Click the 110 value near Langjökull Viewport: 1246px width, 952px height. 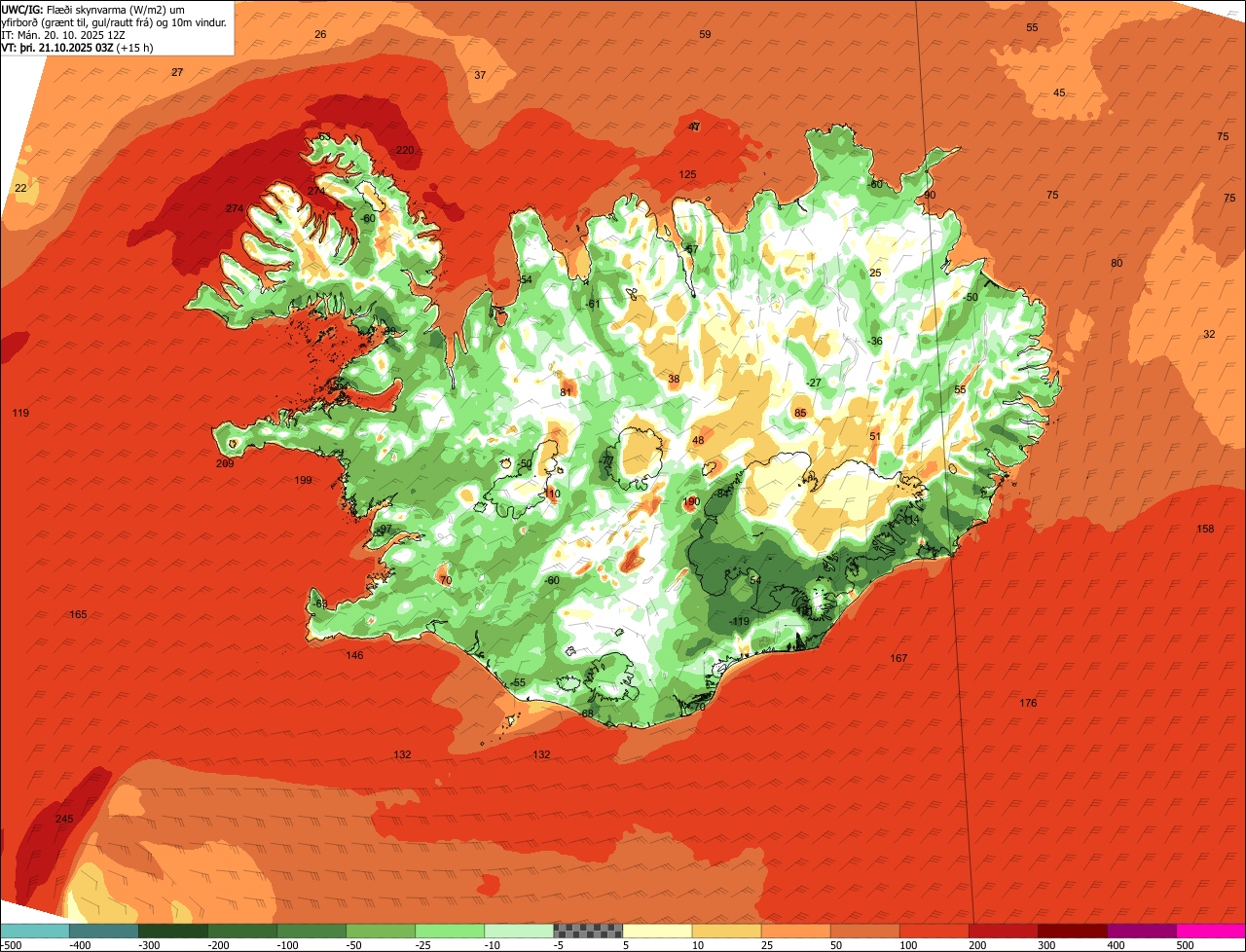pyautogui.click(x=552, y=494)
